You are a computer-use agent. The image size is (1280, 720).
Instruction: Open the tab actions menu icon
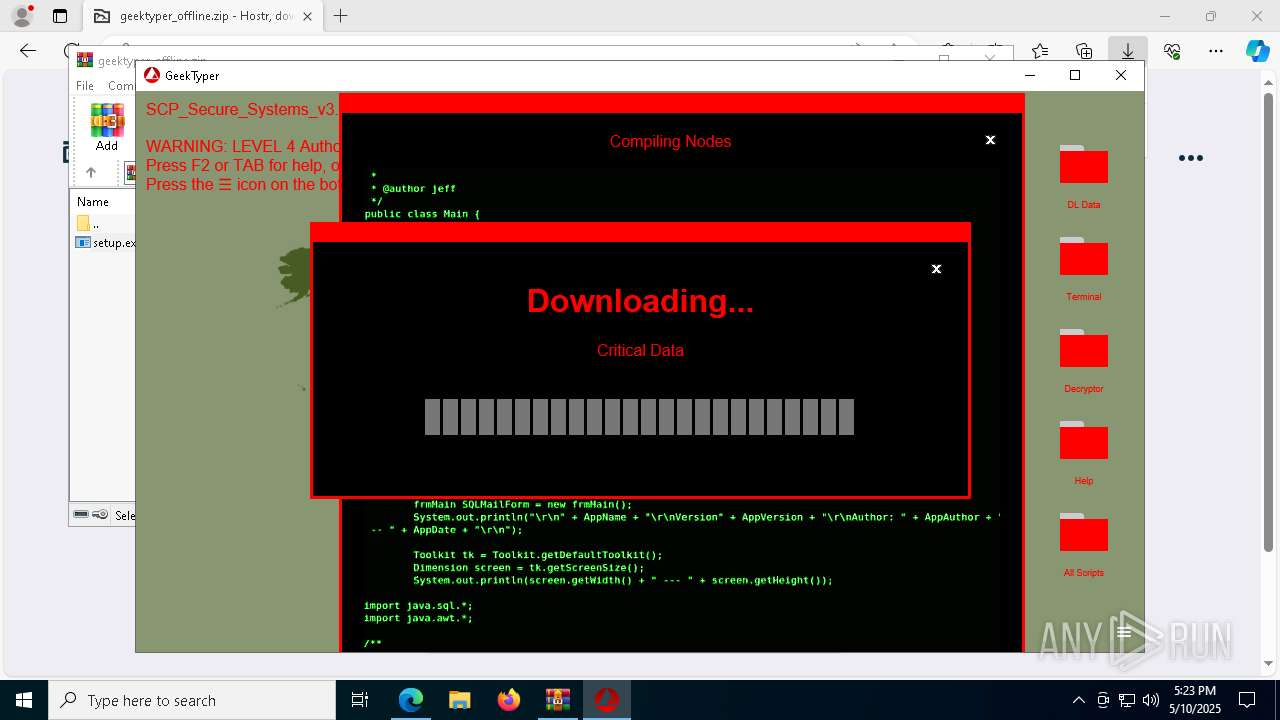[x=60, y=16]
